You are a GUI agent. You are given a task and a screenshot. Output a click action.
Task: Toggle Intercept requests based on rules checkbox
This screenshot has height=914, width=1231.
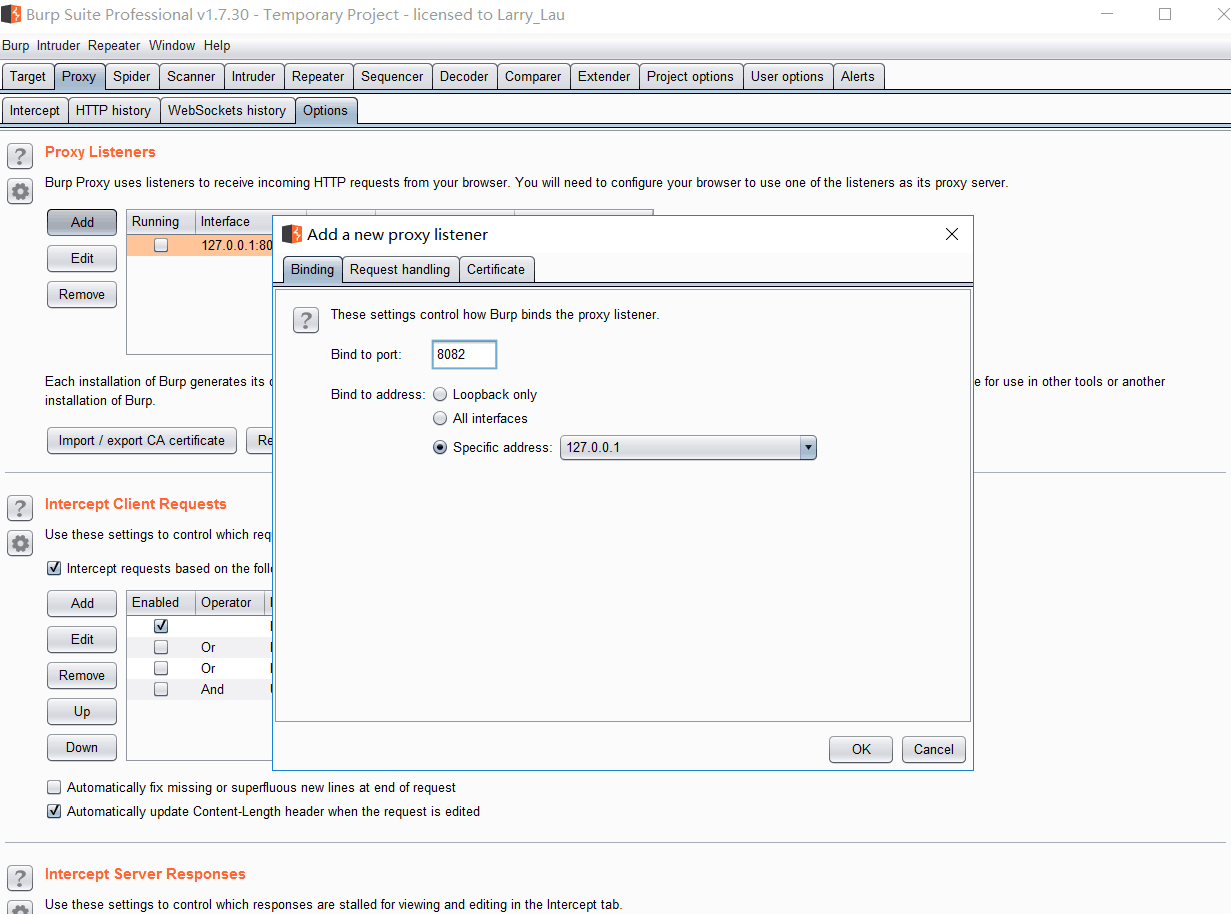coord(54,568)
